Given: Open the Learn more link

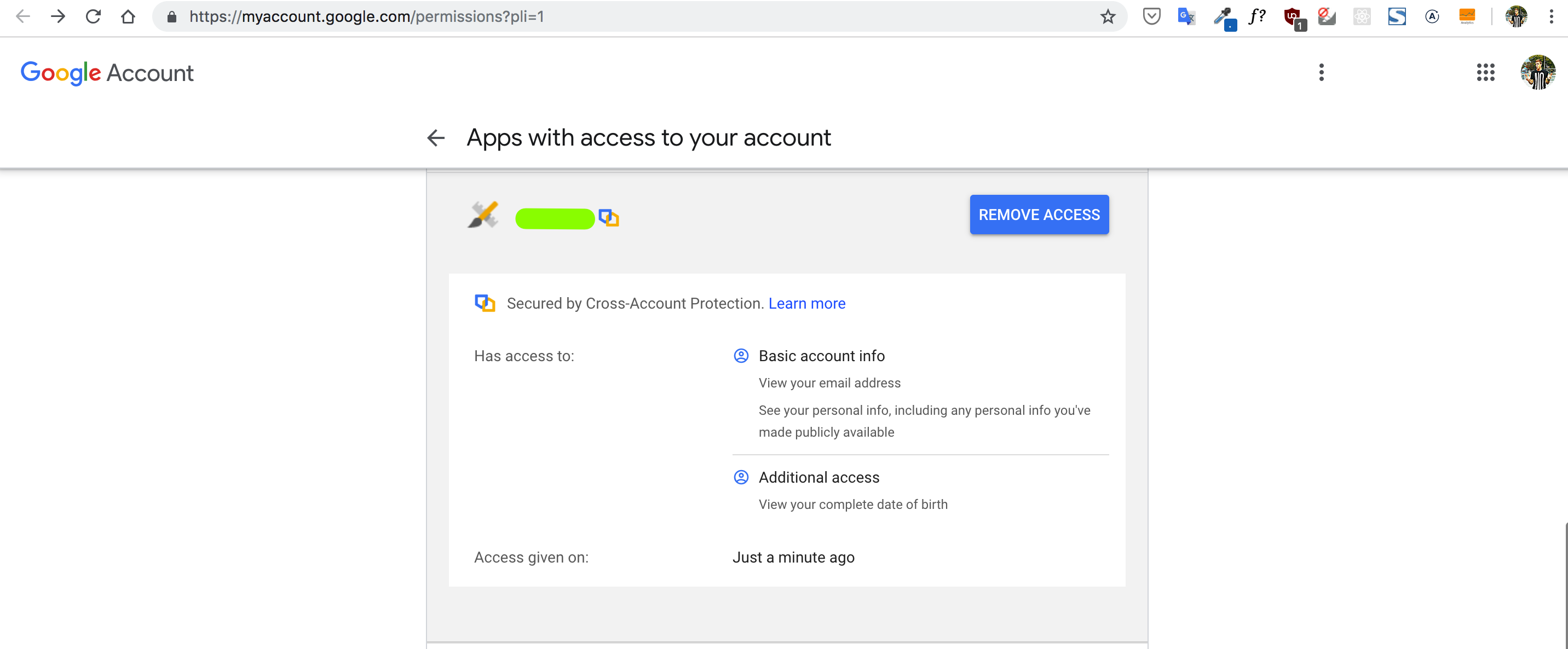Looking at the screenshot, I should tap(806, 304).
